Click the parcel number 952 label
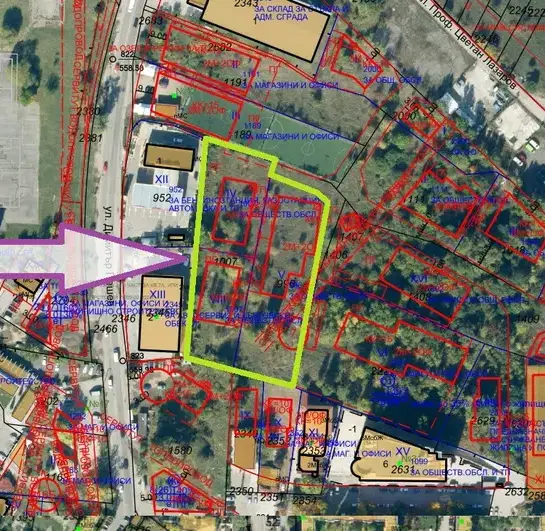This screenshot has height=531, width=545. (x=162, y=198)
